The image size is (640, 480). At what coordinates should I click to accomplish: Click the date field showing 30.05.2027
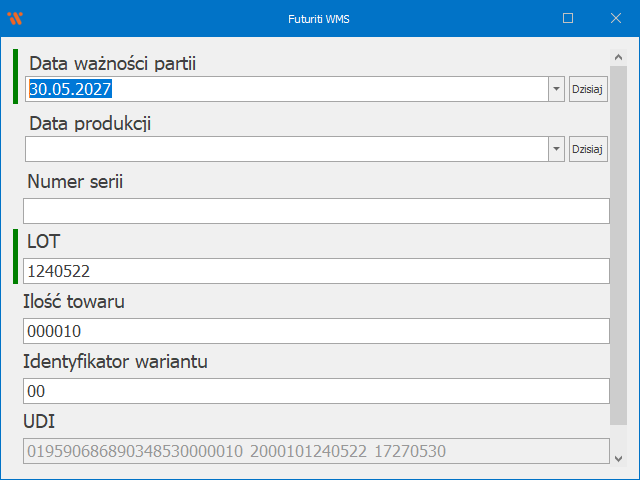click(x=286, y=89)
